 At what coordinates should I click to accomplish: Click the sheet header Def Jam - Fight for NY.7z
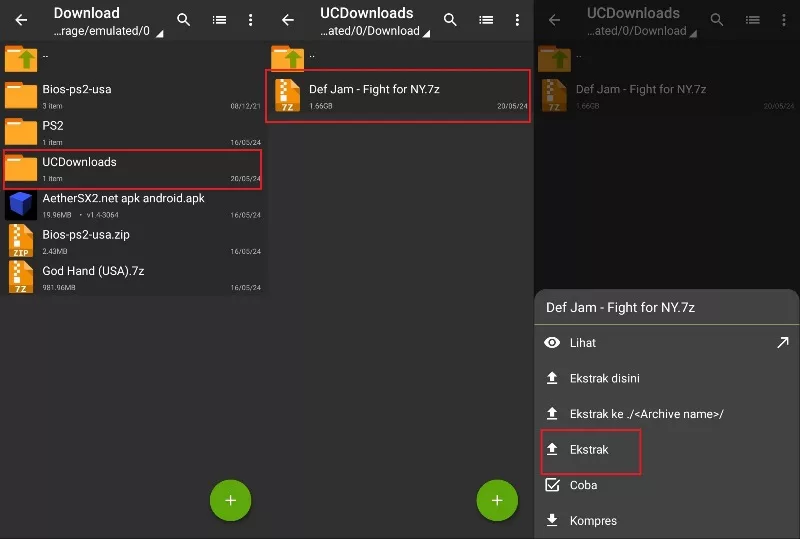point(620,307)
